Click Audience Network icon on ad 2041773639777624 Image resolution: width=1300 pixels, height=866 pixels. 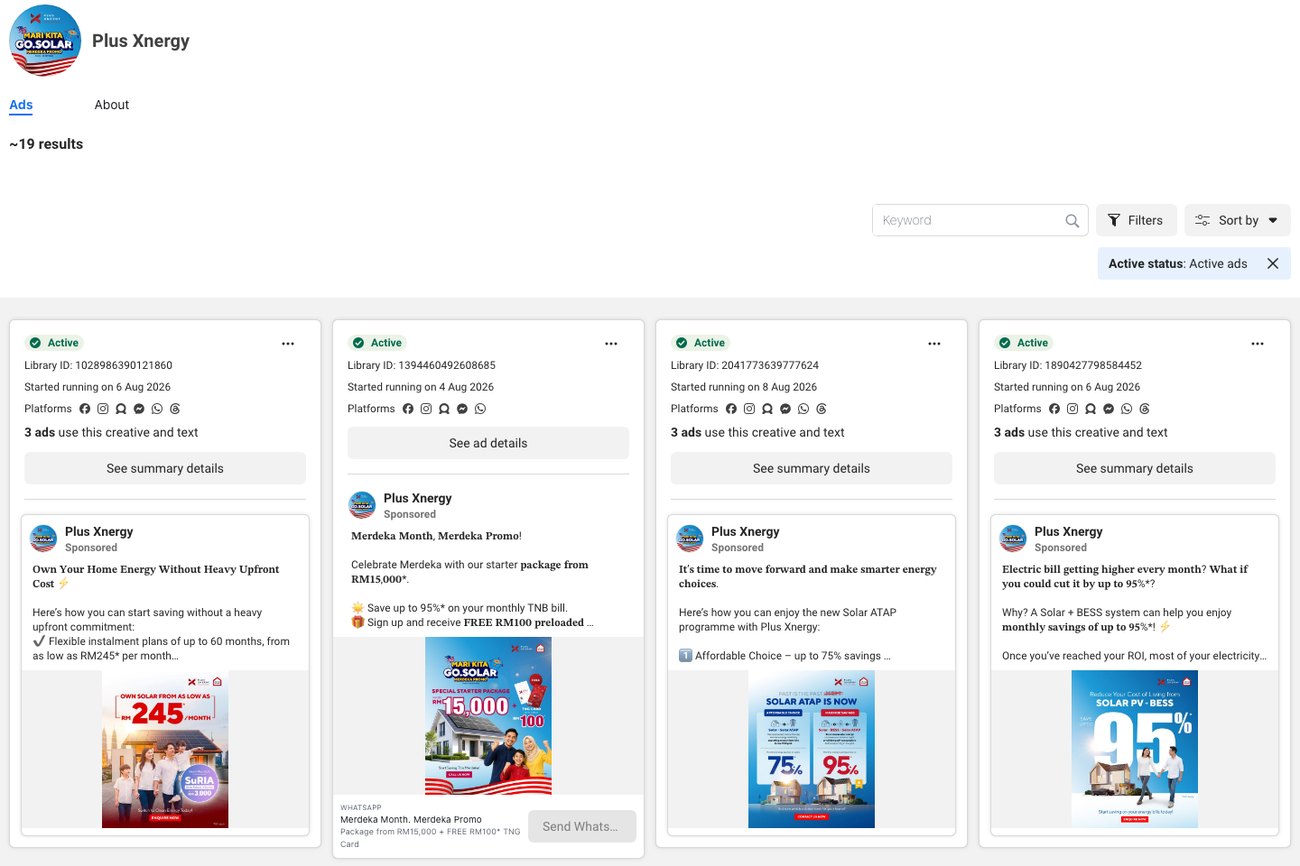(x=767, y=409)
